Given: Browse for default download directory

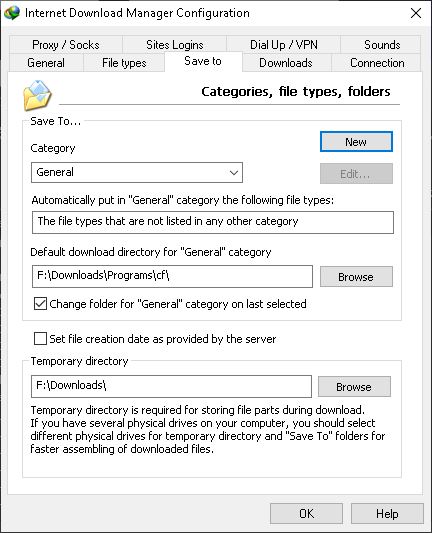Looking at the screenshot, I should (x=356, y=277).
